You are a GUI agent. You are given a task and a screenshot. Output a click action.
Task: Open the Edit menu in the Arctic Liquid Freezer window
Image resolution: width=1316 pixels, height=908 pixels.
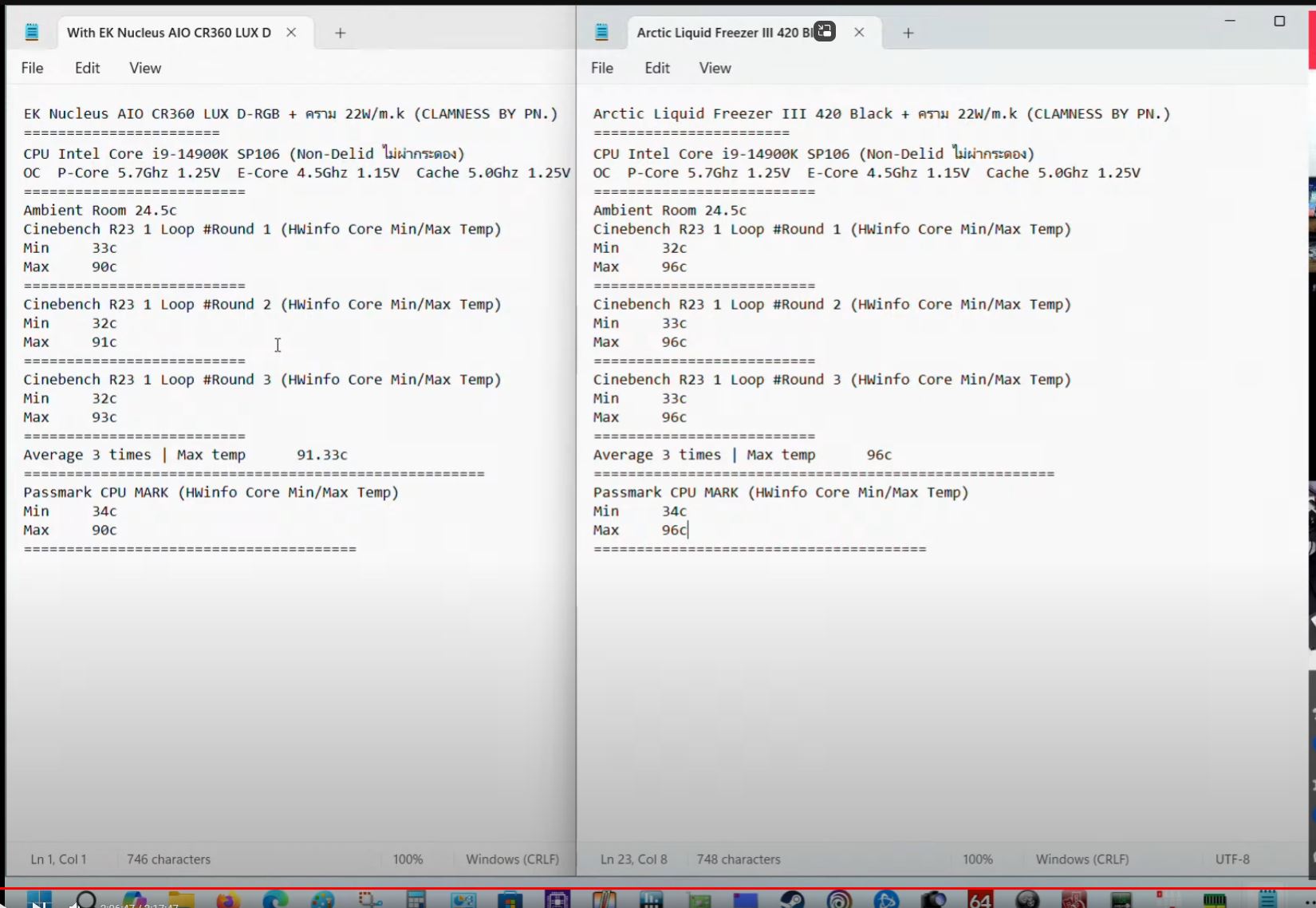click(657, 68)
